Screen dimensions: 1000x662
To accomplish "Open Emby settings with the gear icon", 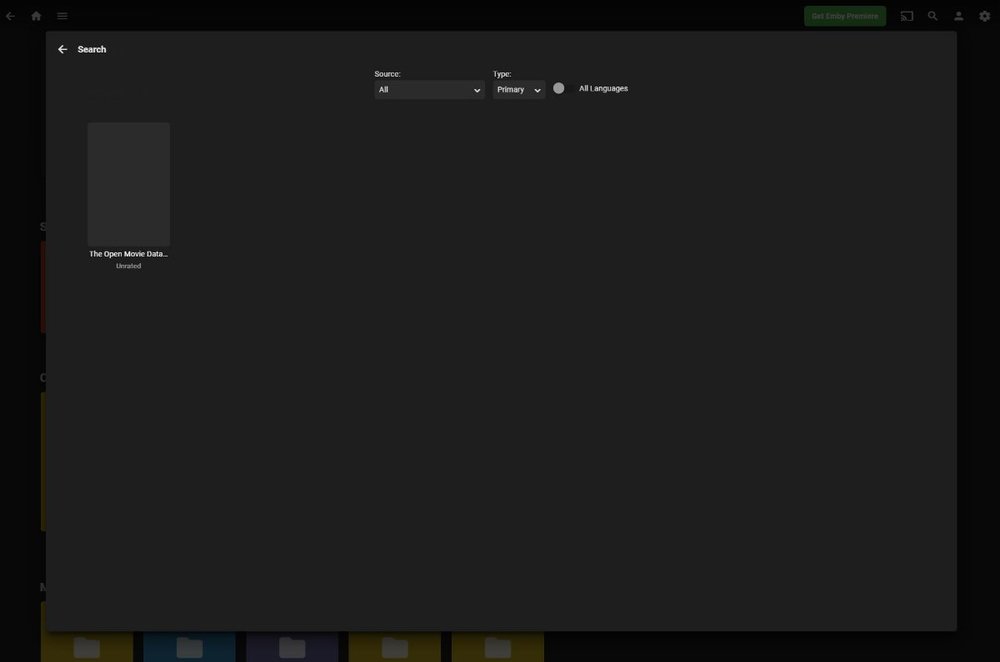I will point(983,15).
